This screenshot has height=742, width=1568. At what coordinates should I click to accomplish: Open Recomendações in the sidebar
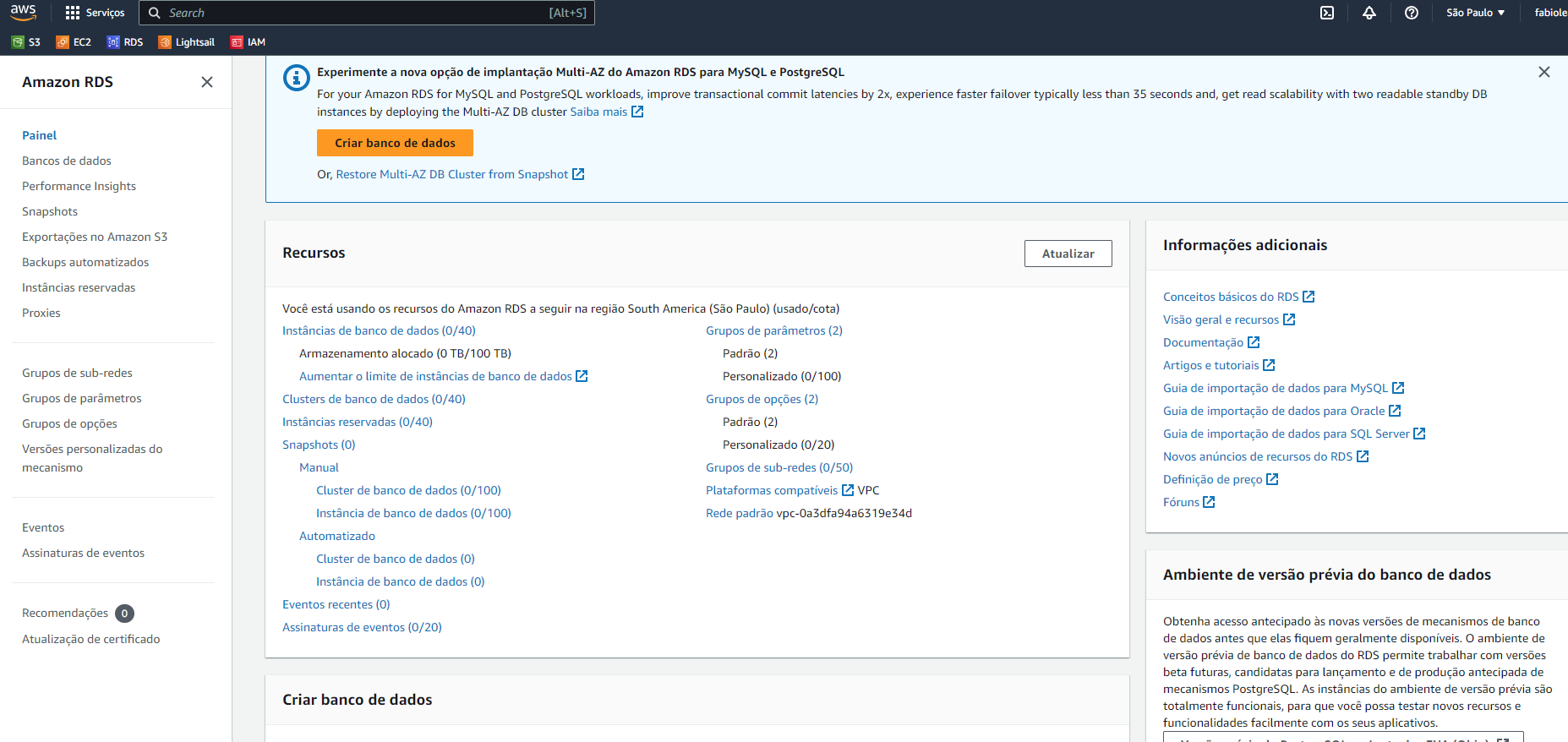point(65,613)
